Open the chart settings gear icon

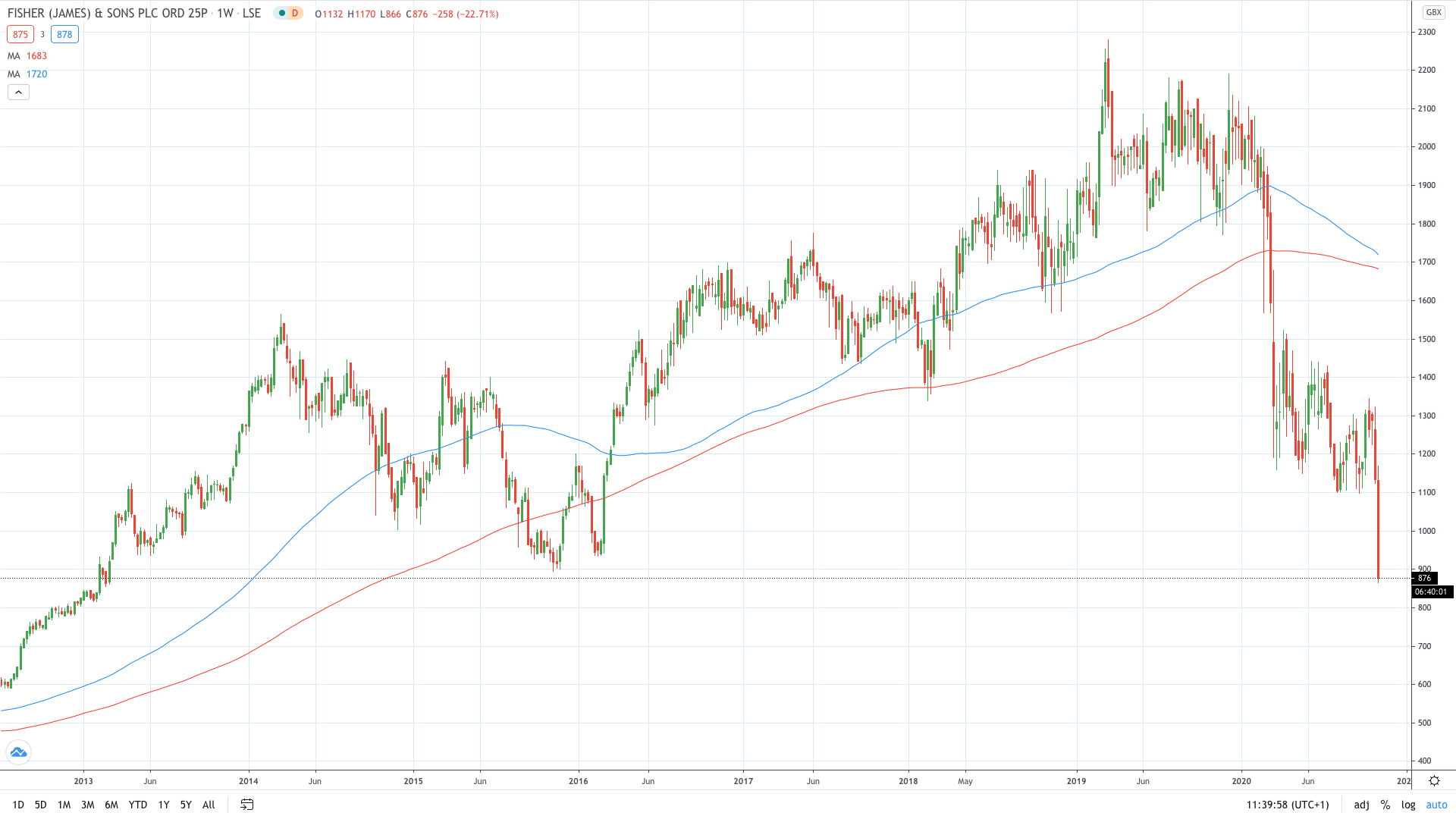pos(1434,780)
